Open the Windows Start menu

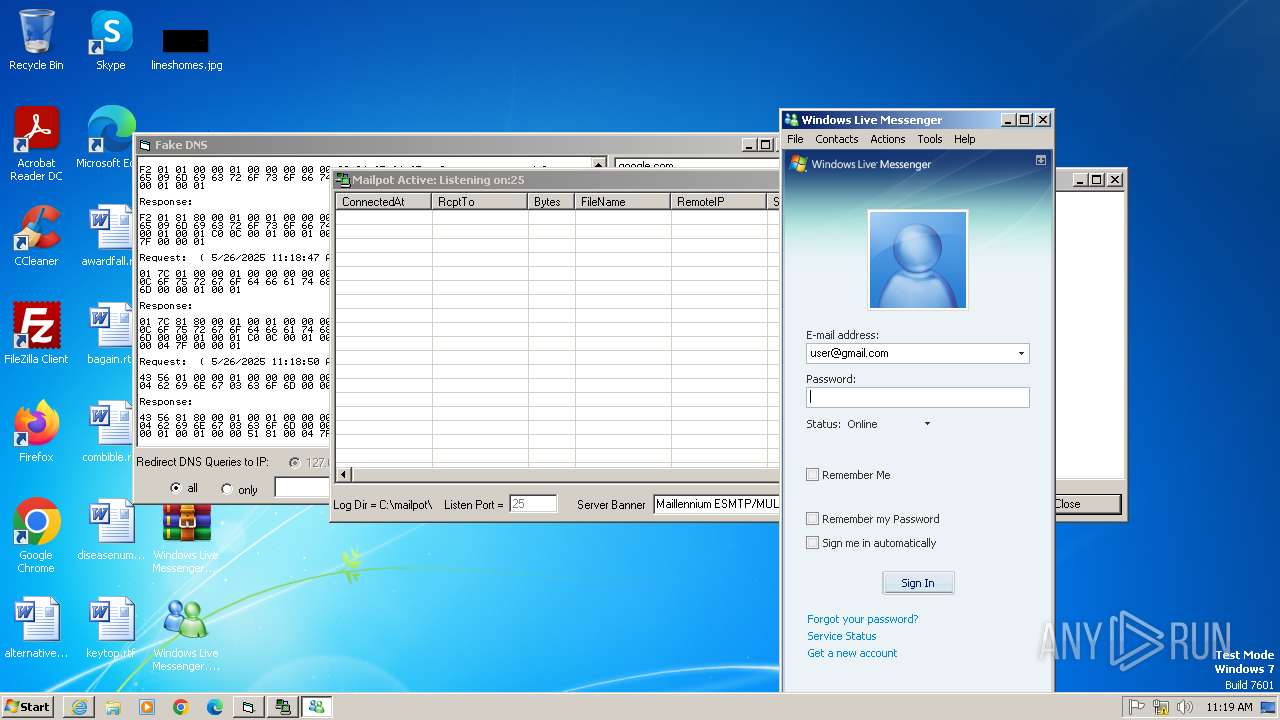(28, 707)
